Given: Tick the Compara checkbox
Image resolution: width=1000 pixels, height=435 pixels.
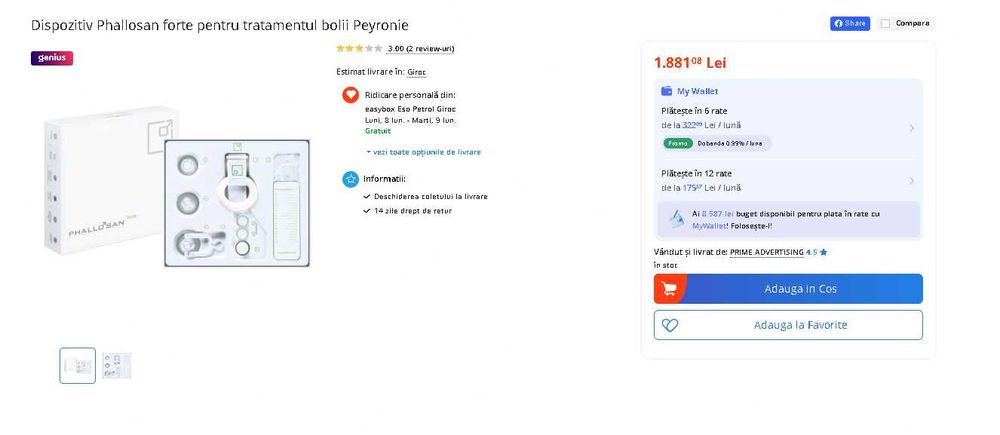Looking at the screenshot, I should coord(885,24).
